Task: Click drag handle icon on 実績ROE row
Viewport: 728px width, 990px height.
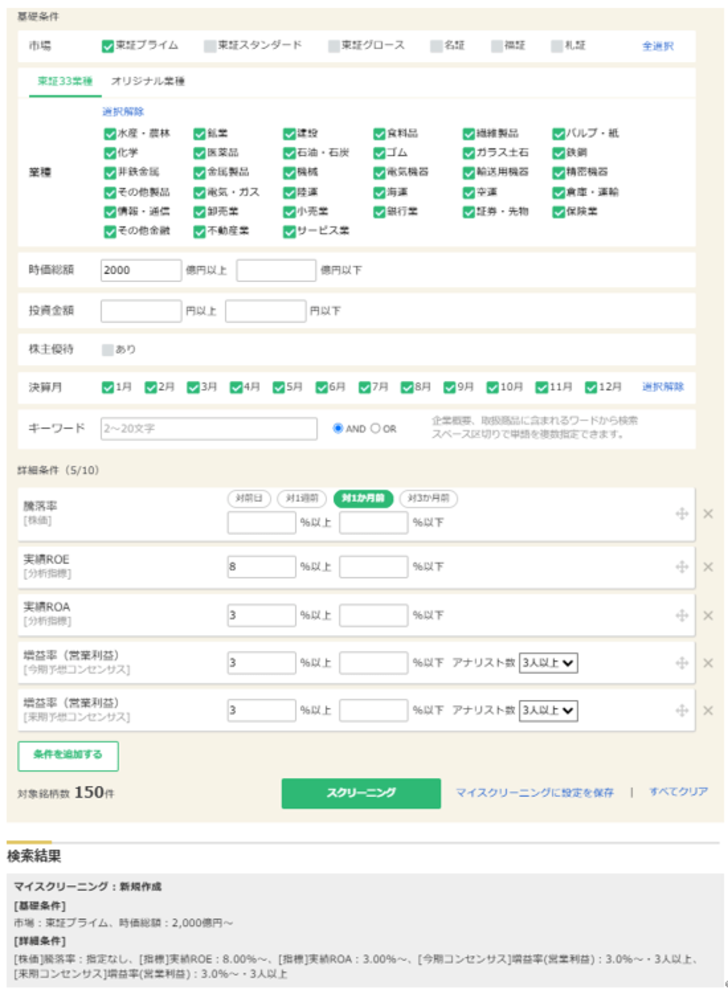Action: pyautogui.click(x=682, y=567)
